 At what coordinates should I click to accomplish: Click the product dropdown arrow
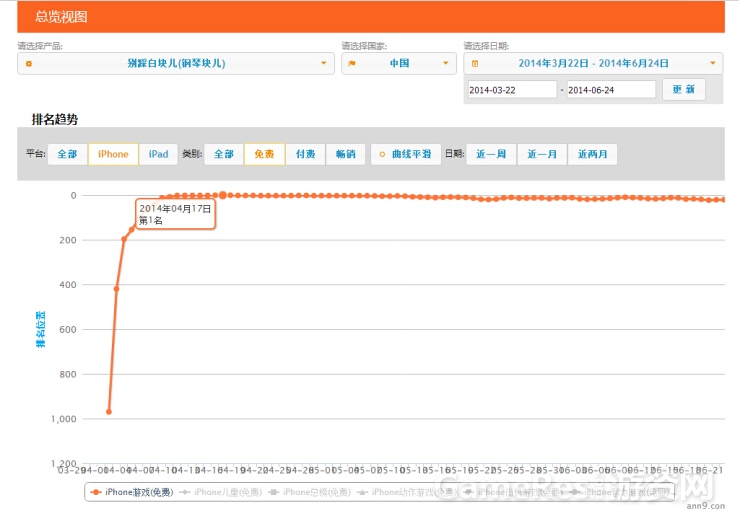[324, 63]
